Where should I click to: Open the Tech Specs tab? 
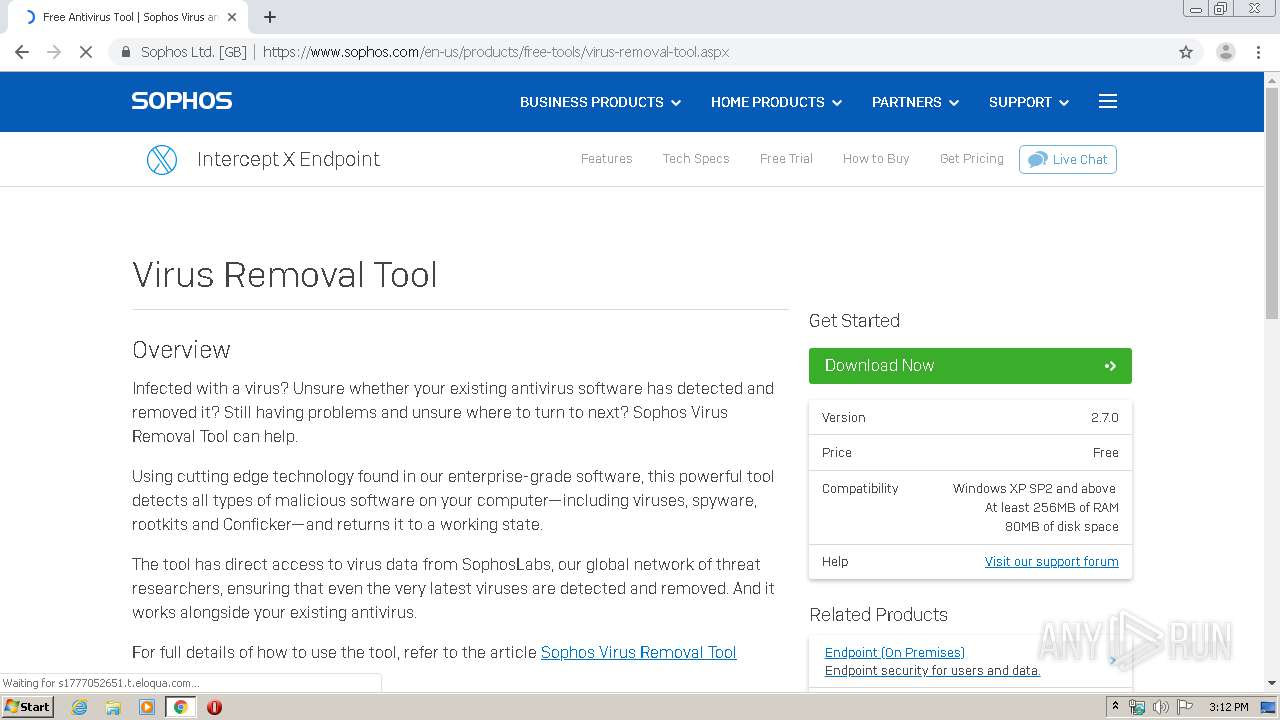pos(696,159)
